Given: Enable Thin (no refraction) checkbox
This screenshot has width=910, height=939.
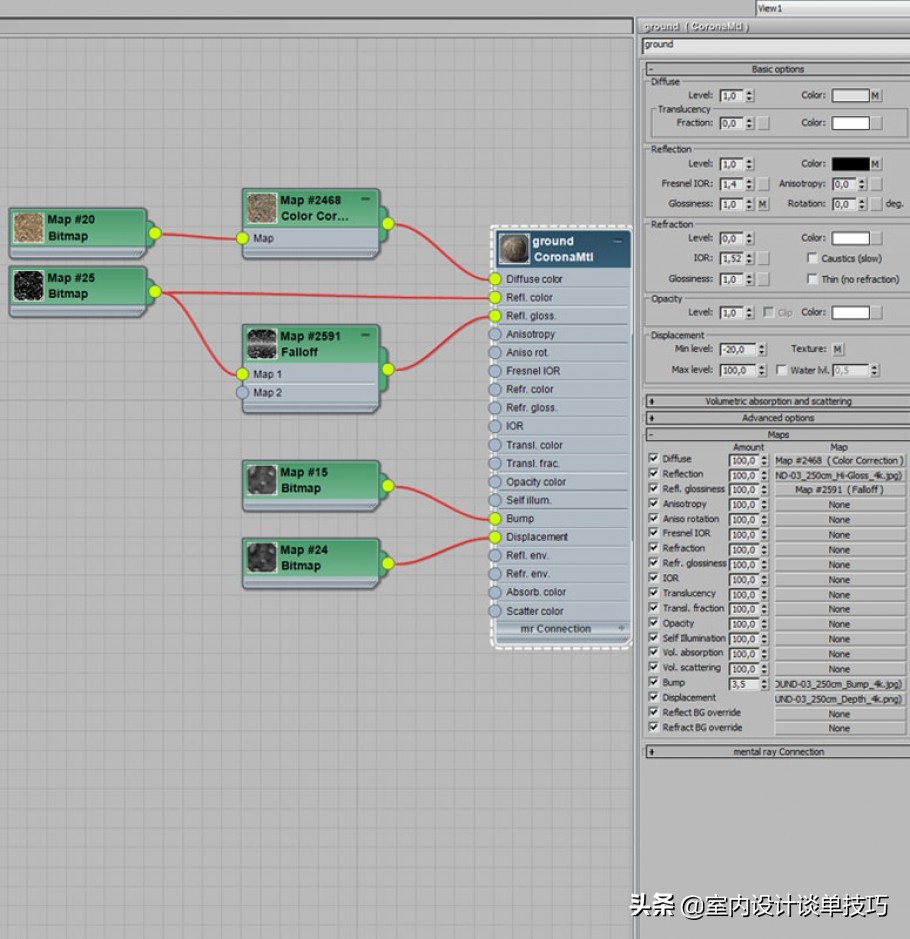Looking at the screenshot, I should [x=813, y=279].
